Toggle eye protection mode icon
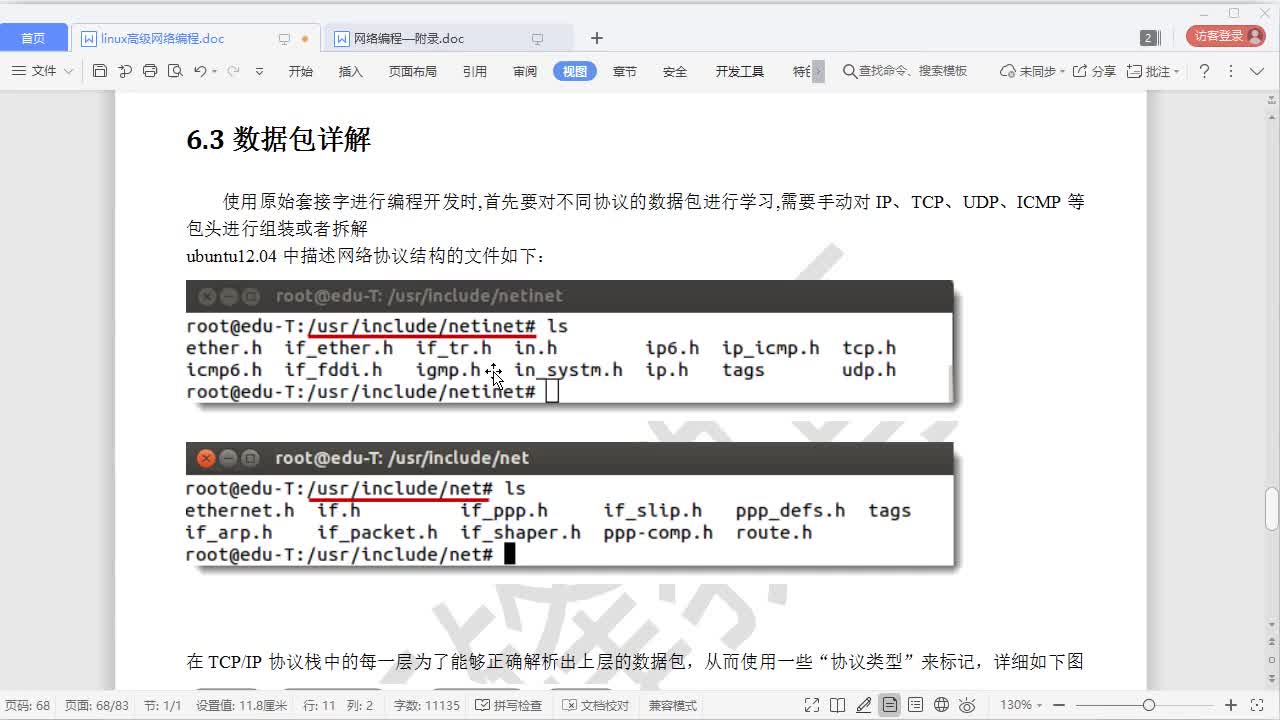Viewport: 1280px width, 720px height. tap(967, 705)
